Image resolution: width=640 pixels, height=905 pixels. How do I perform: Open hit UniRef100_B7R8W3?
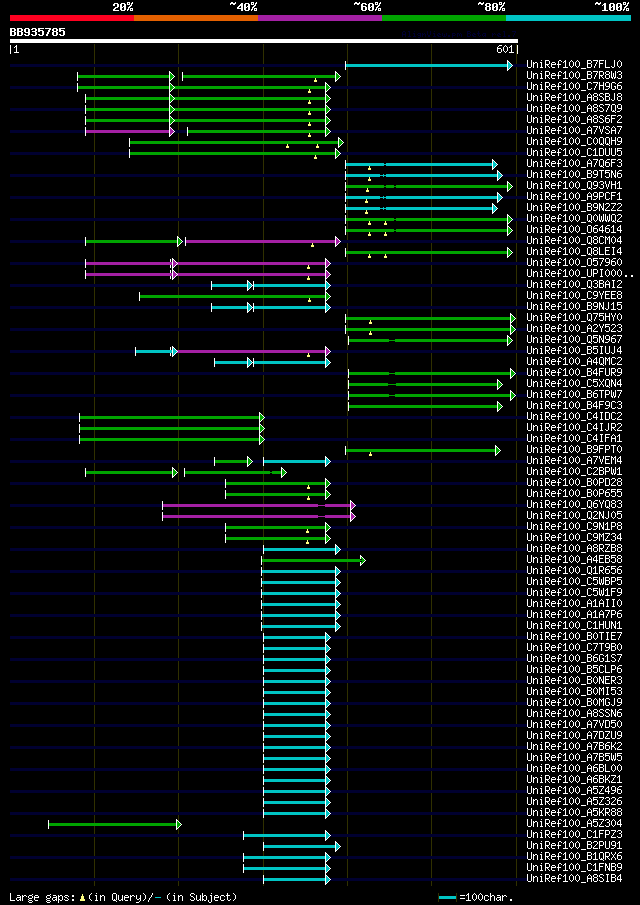574,76
